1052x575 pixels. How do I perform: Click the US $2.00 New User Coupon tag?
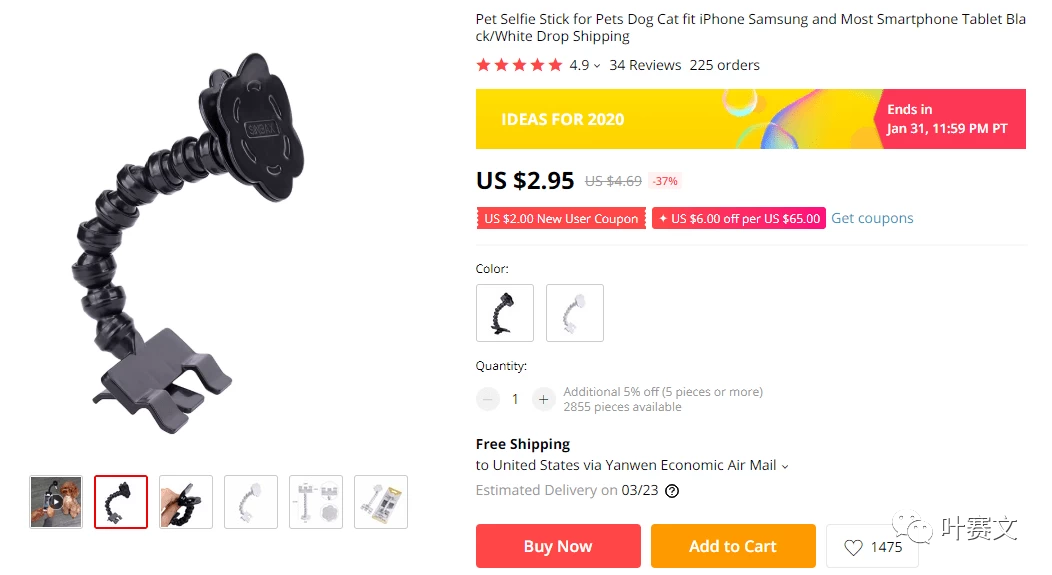click(x=561, y=219)
